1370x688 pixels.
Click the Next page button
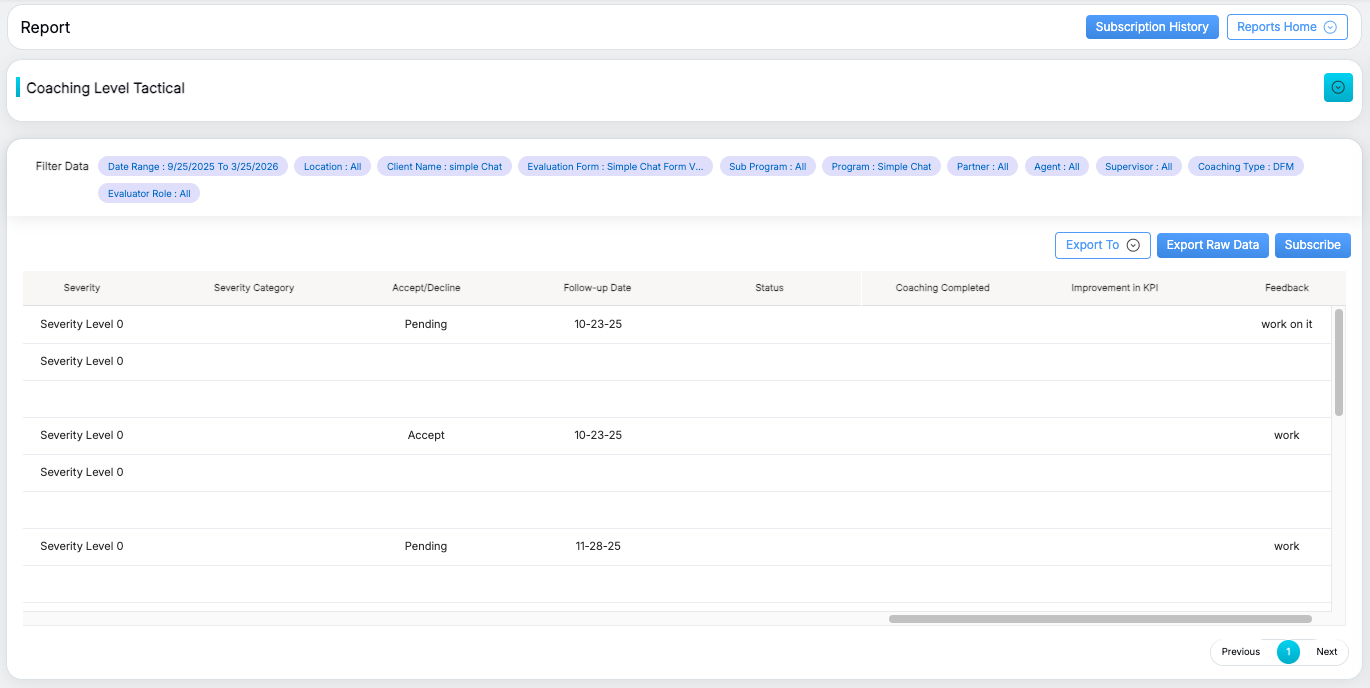pyautogui.click(x=1326, y=652)
